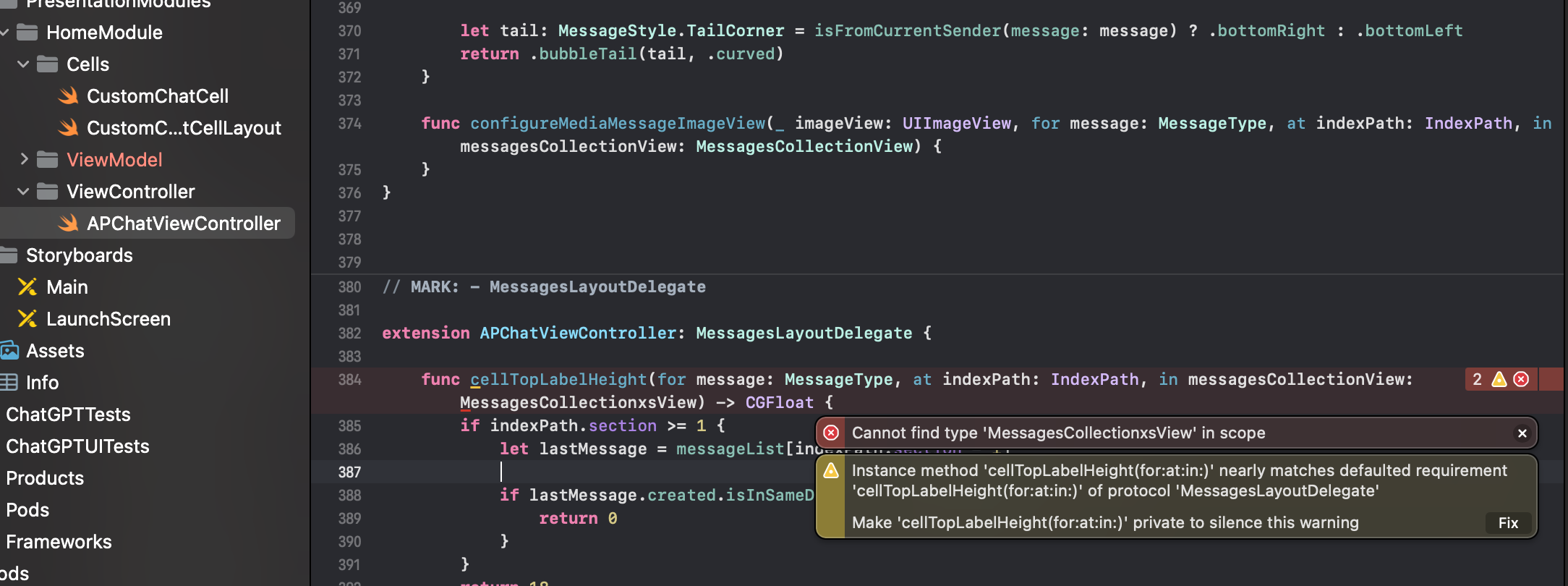
Task: Click the yellow warning triangle on line 384
Action: [1499, 380]
